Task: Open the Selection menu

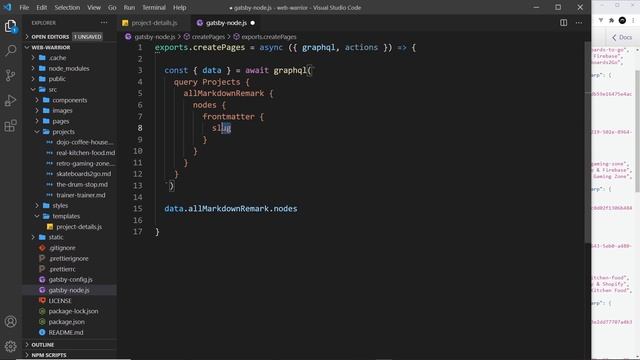Action: (x=67, y=7)
